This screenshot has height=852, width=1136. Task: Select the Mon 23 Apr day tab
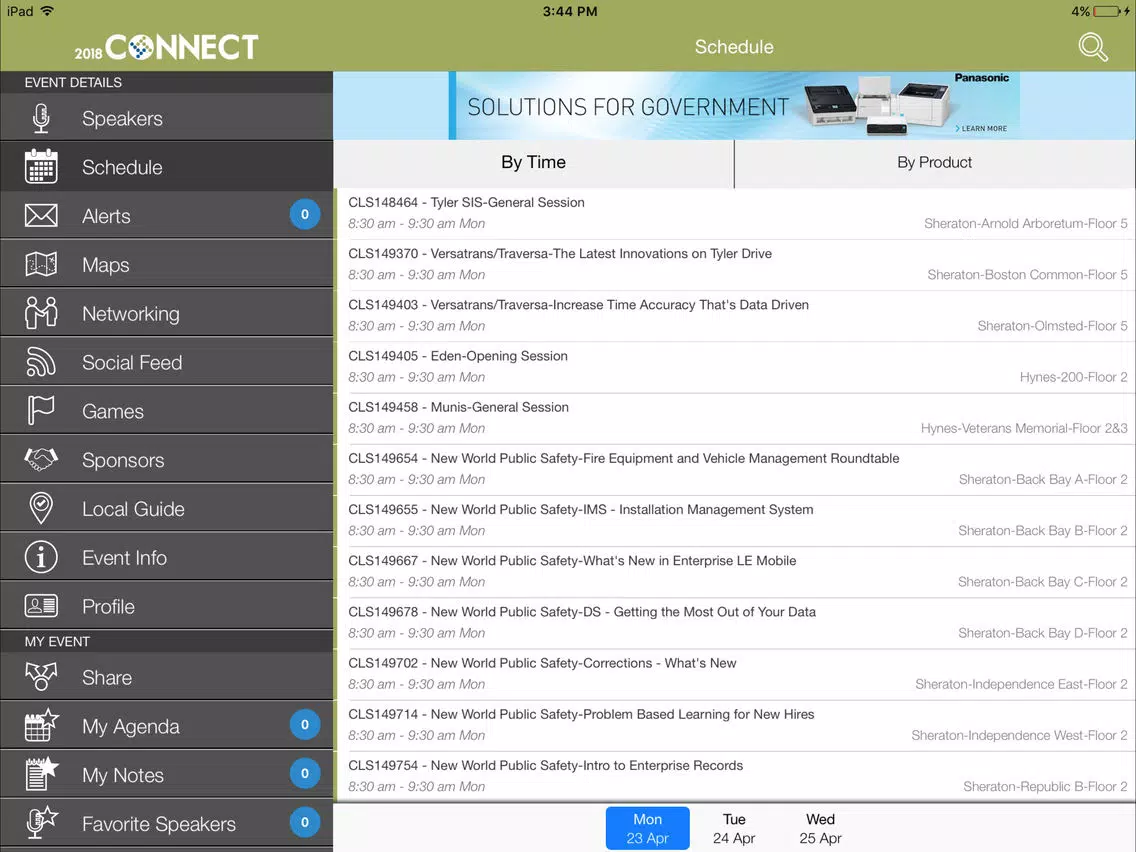pos(648,828)
